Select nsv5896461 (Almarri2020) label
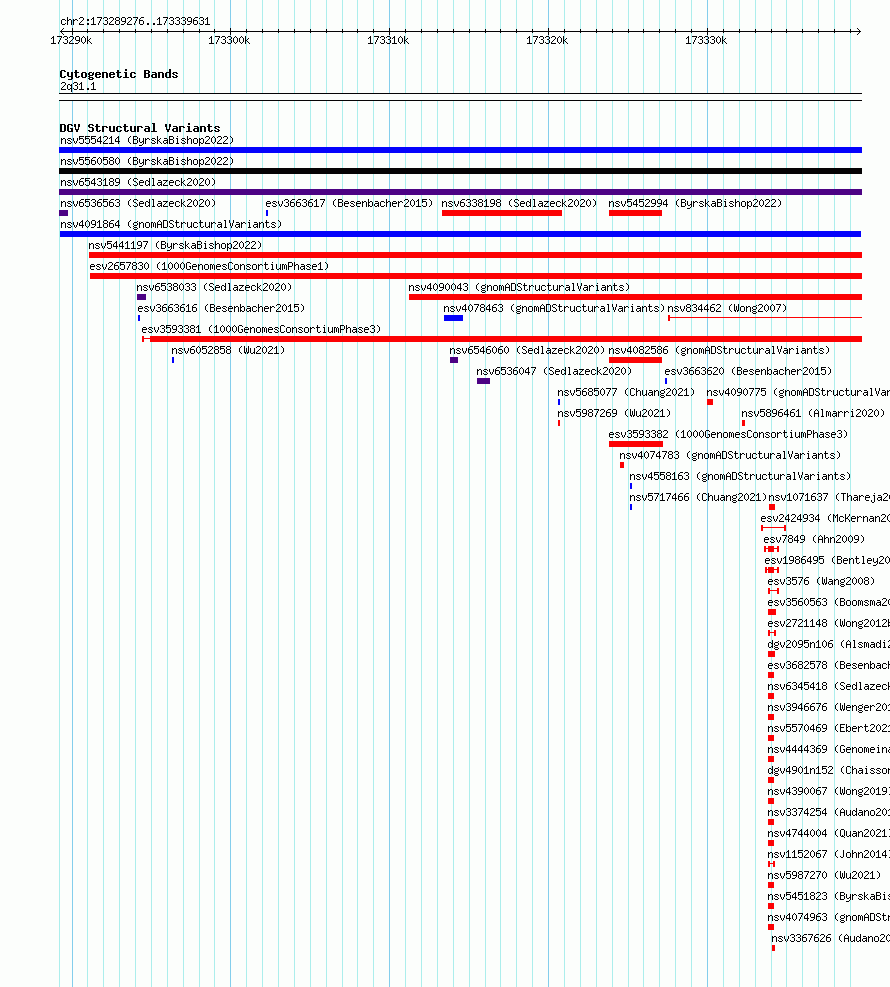The width and height of the screenshot is (890, 987). tap(813, 413)
